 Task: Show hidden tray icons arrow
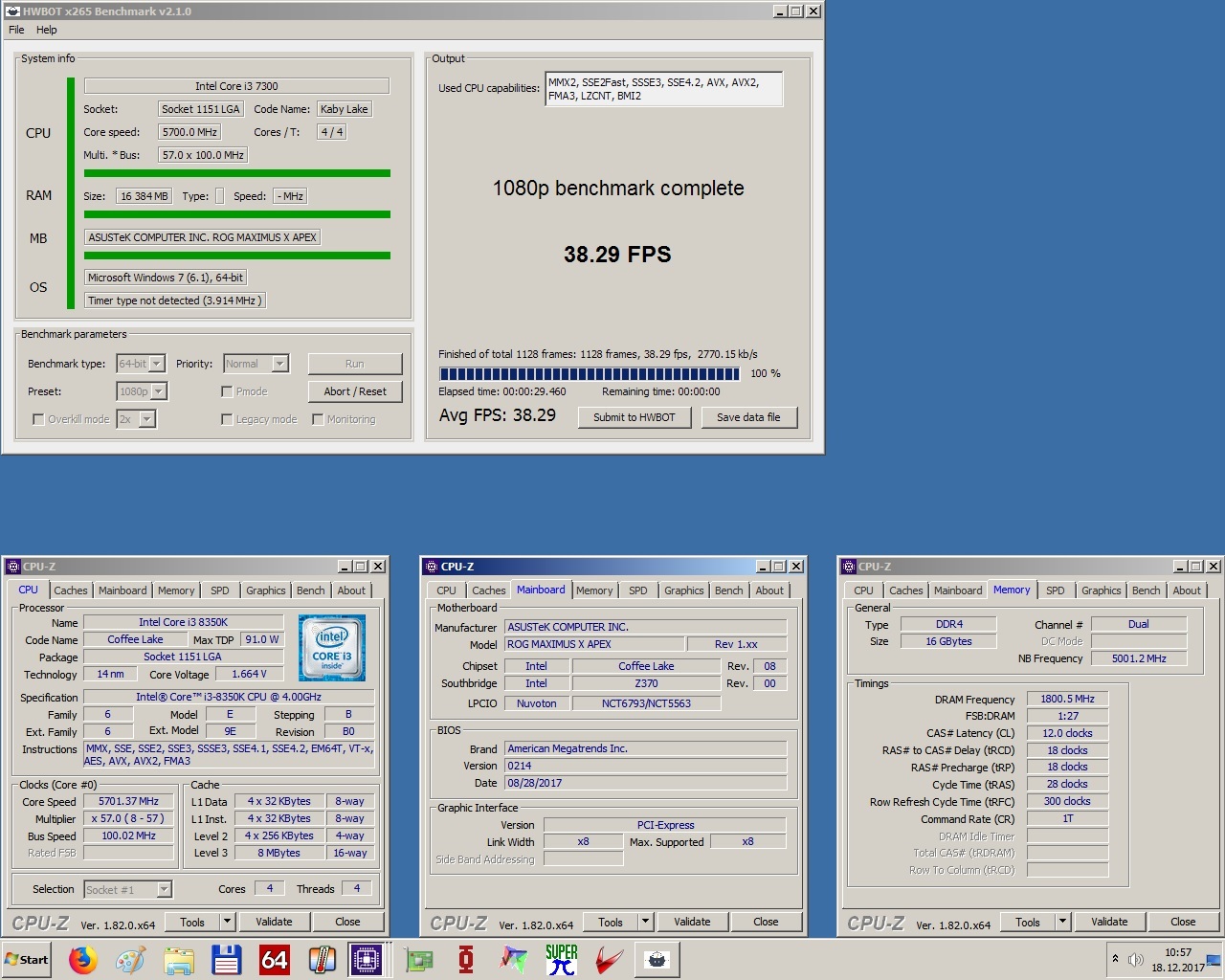tap(1115, 959)
